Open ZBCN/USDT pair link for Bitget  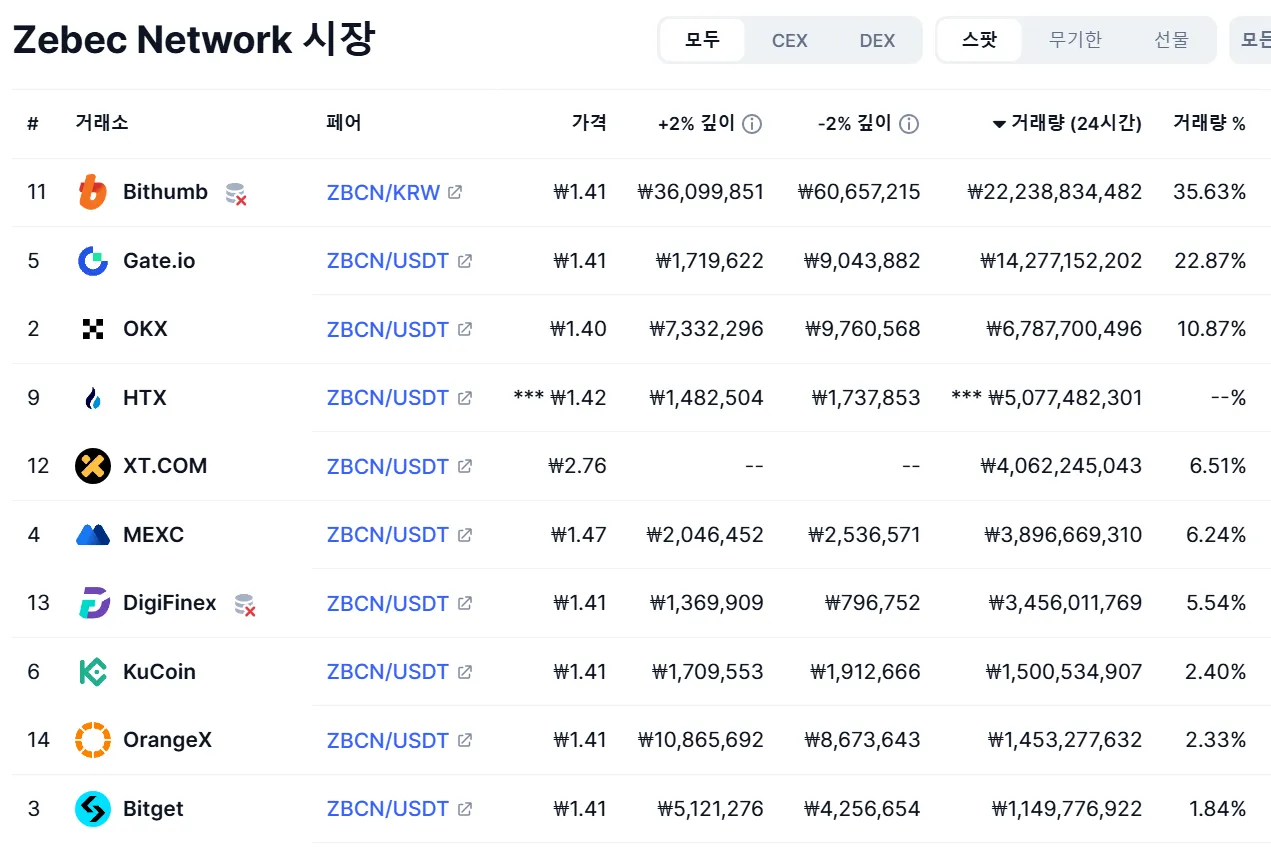(x=388, y=809)
